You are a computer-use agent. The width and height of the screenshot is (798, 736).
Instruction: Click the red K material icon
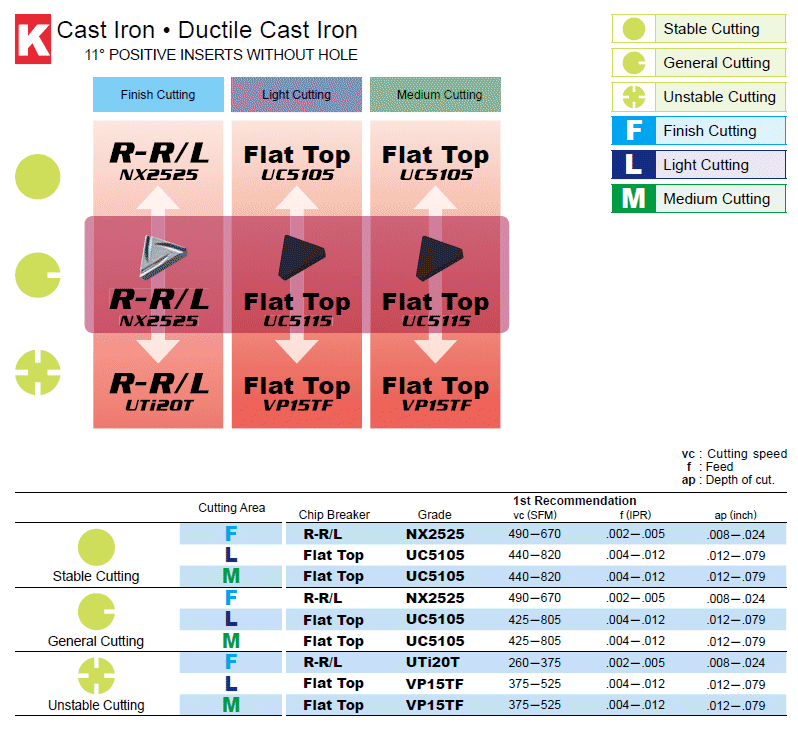tap(33, 41)
